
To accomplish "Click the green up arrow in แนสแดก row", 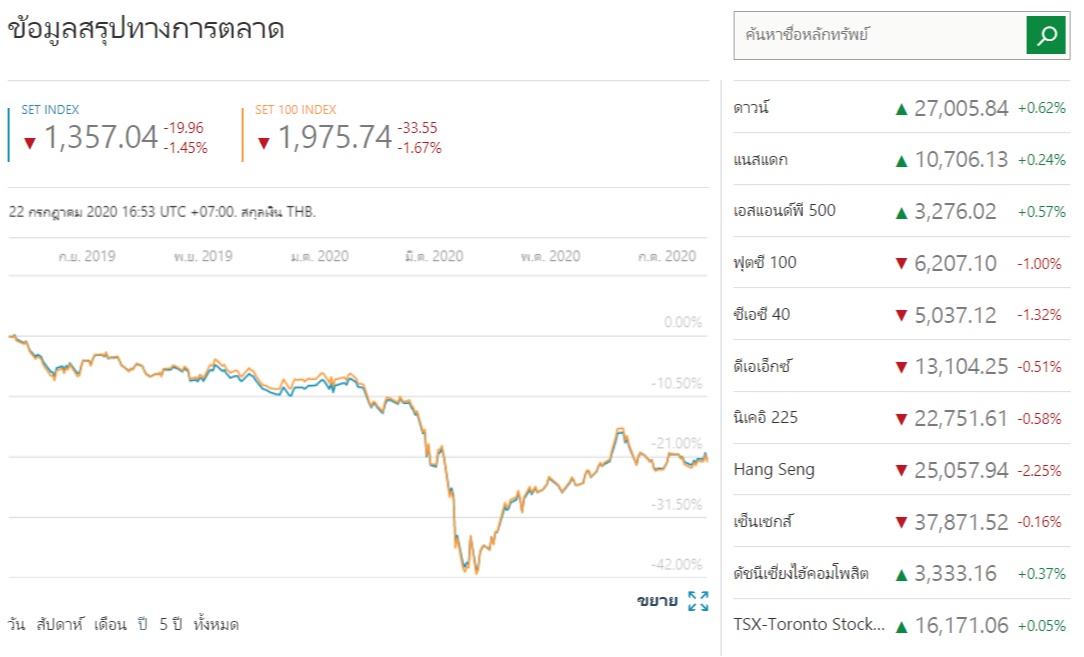I will (901, 160).
